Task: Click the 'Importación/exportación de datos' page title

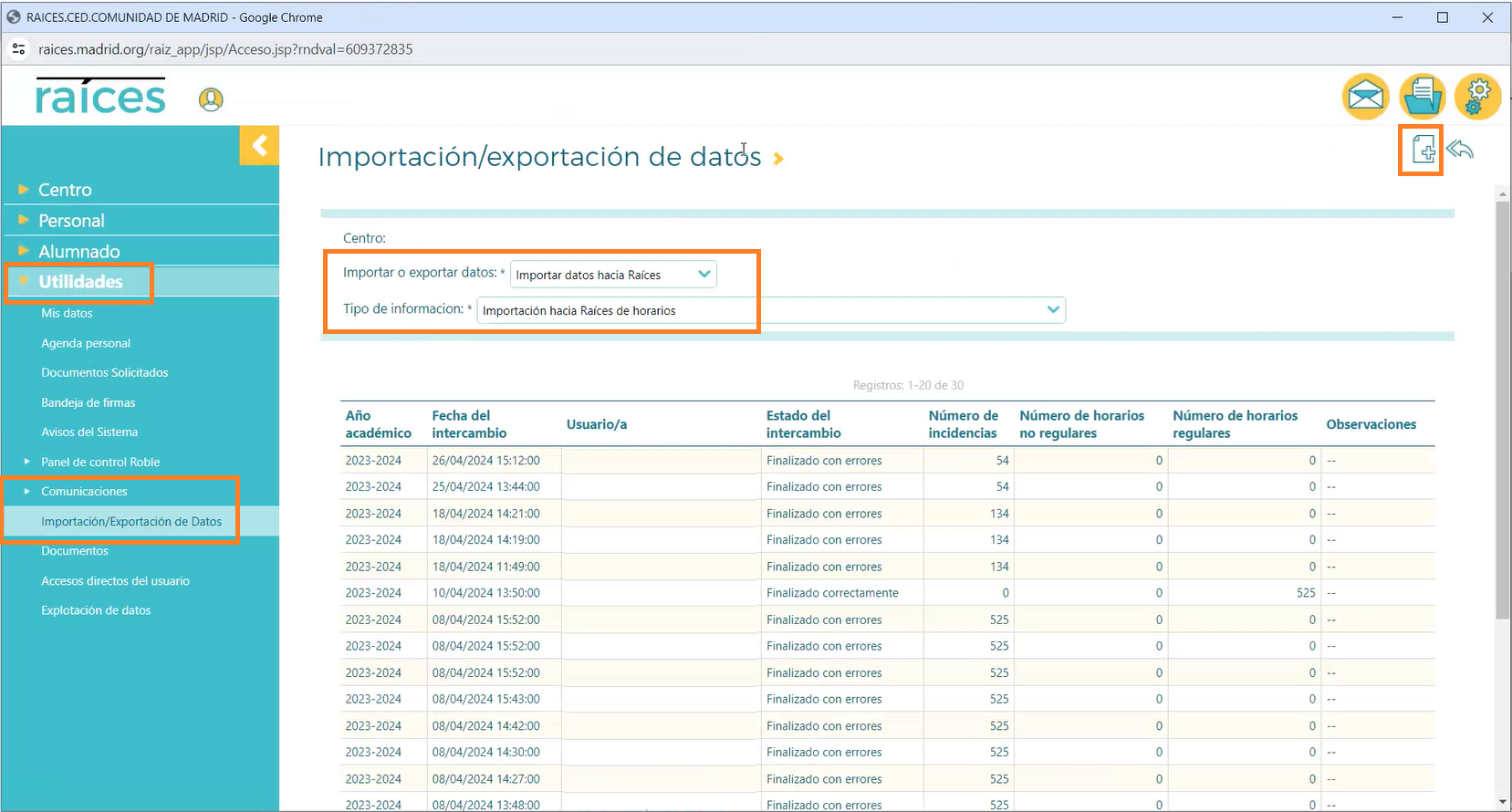Action: [x=539, y=157]
